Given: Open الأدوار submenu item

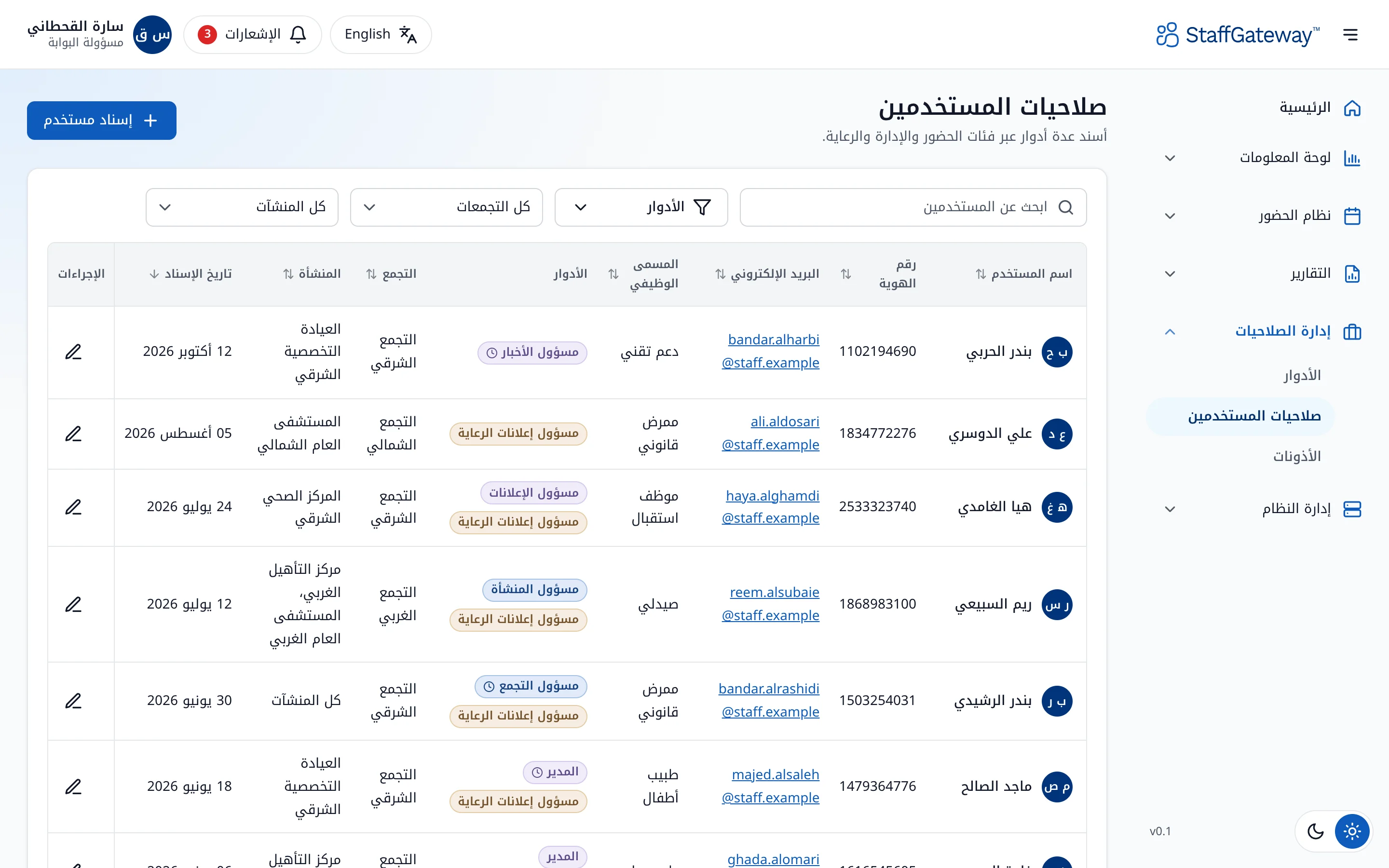Looking at the screenshot, I should coord(1302,376).
